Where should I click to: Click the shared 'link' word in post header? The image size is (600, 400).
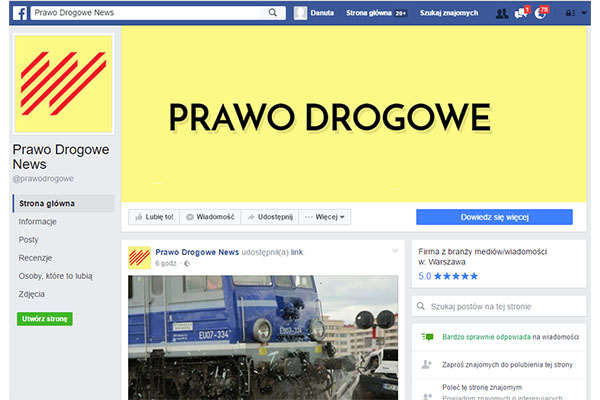coord(297,252)
